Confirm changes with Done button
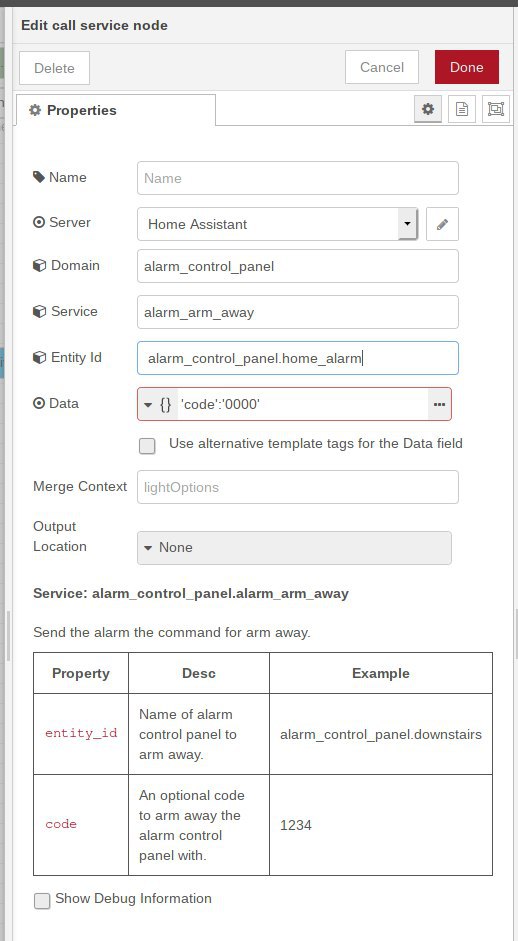518x941 pixels. click(x=467, y=67)
